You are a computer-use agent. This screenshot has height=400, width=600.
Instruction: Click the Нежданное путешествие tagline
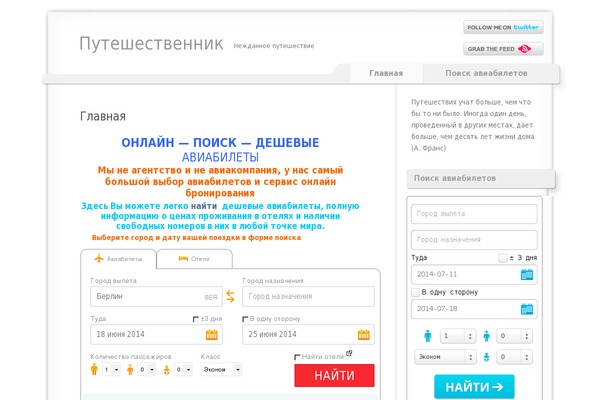pos(274,46)
